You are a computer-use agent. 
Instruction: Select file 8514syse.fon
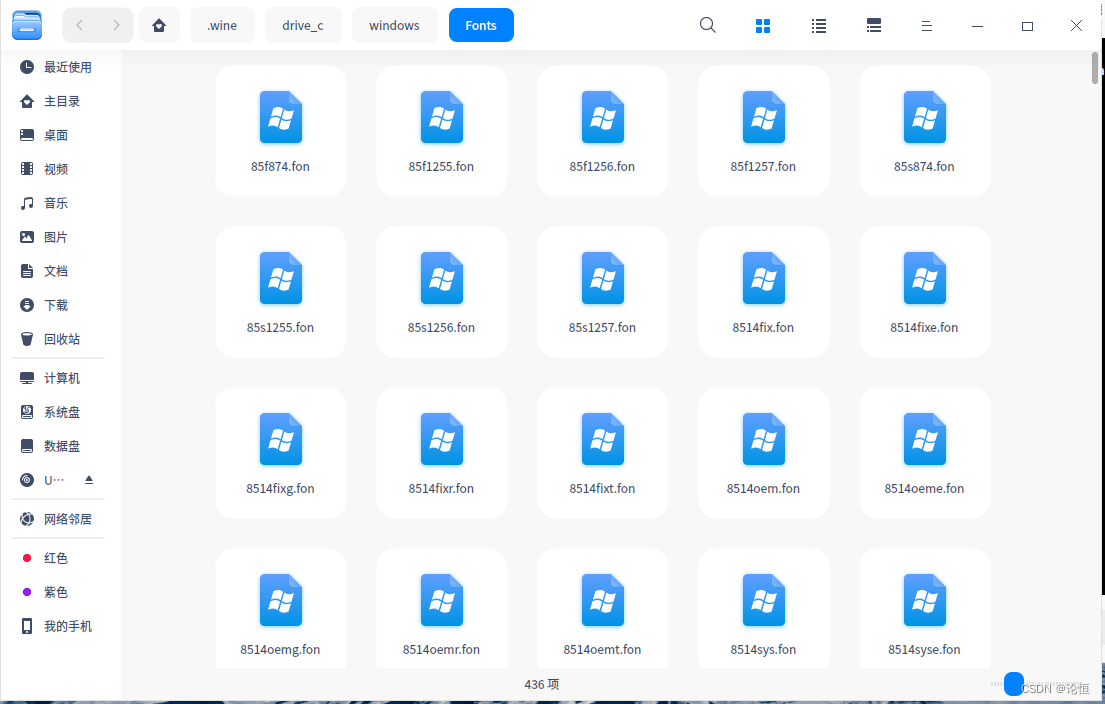925,609
